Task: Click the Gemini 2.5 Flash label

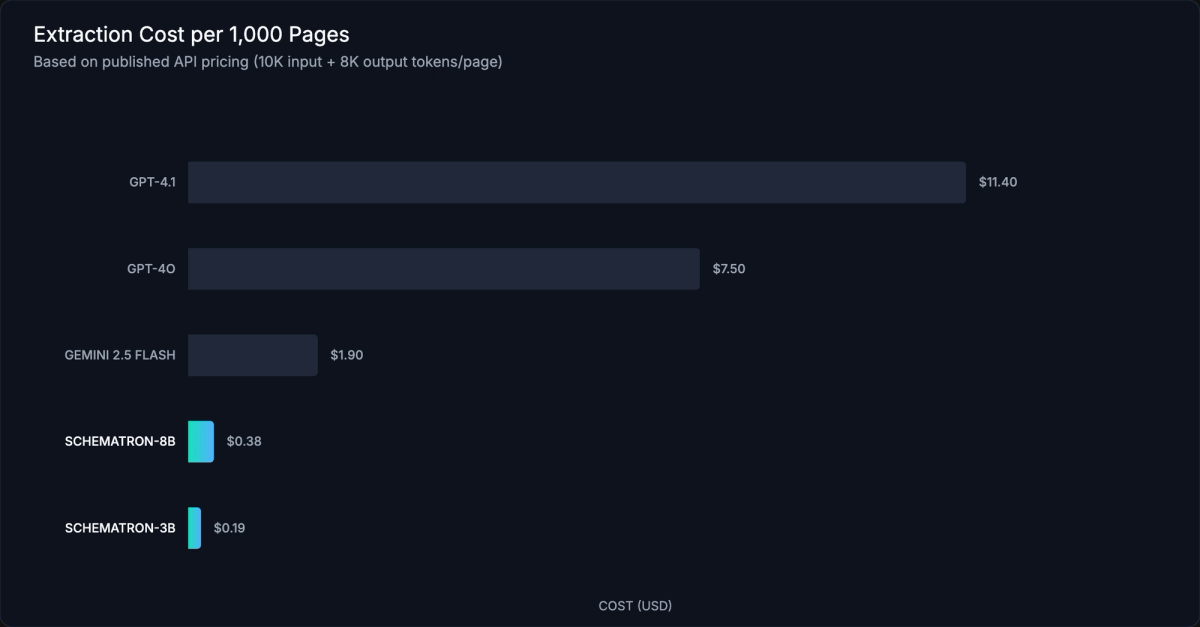Action: (x=120, y=355)
